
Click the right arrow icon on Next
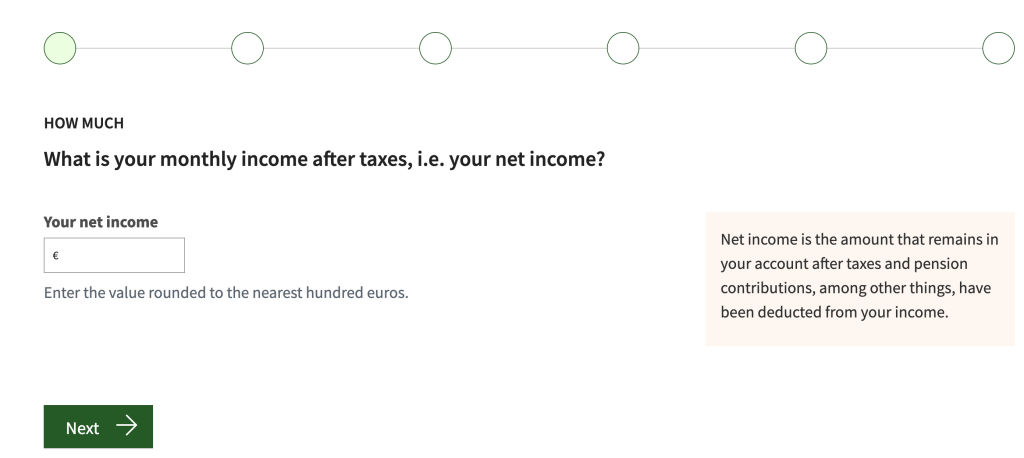coord(126,427)
